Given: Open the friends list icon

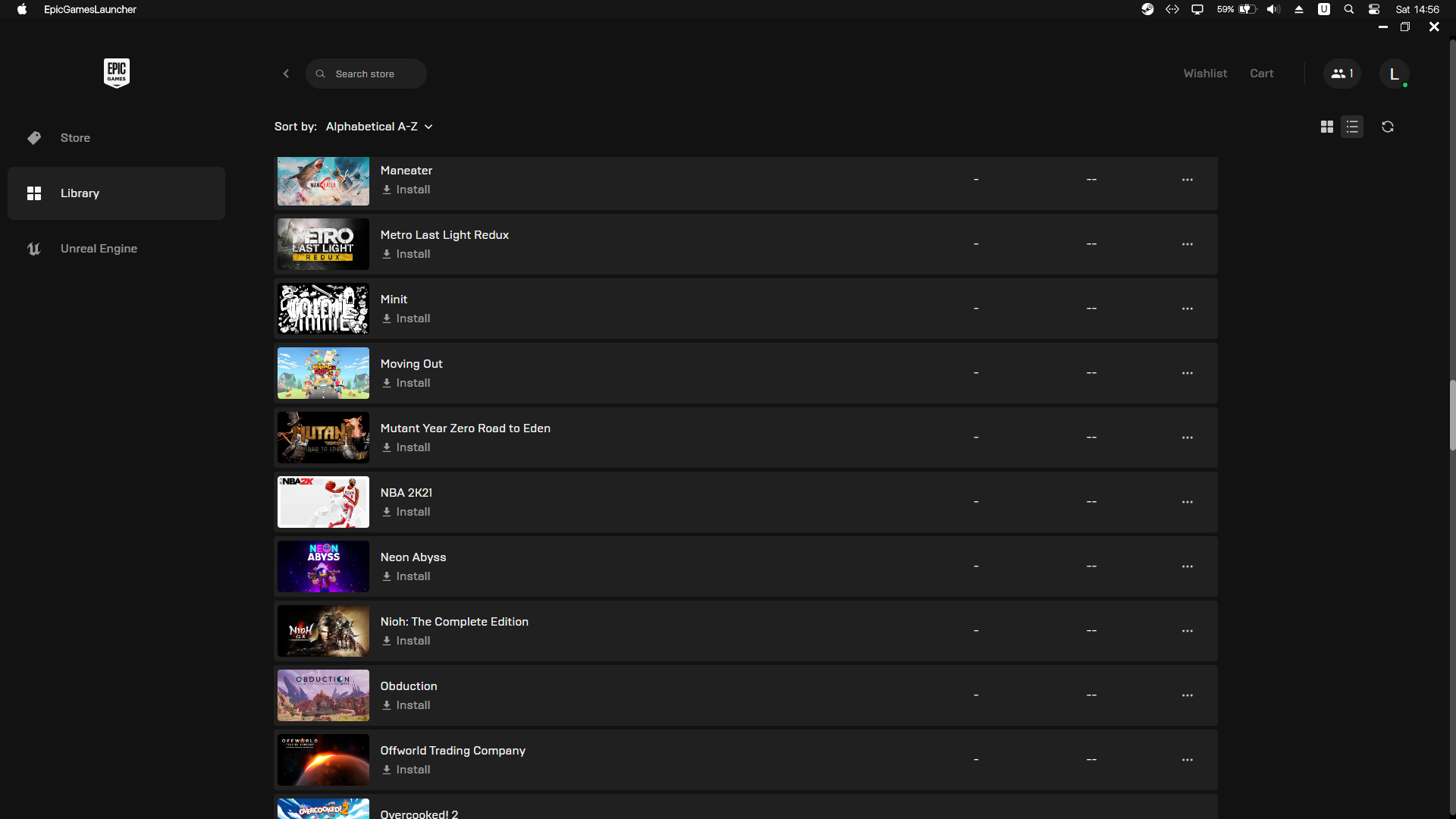Looking at the screenshot, I should (x=1341, y=74).
